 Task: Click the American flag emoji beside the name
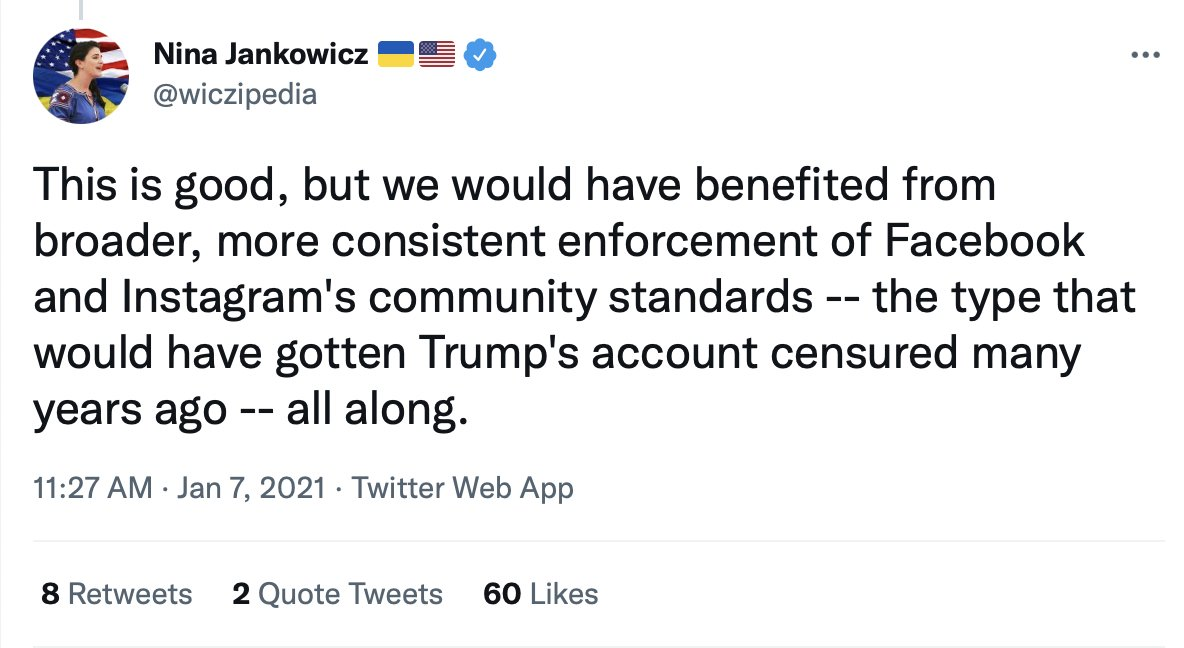[437, 54]
